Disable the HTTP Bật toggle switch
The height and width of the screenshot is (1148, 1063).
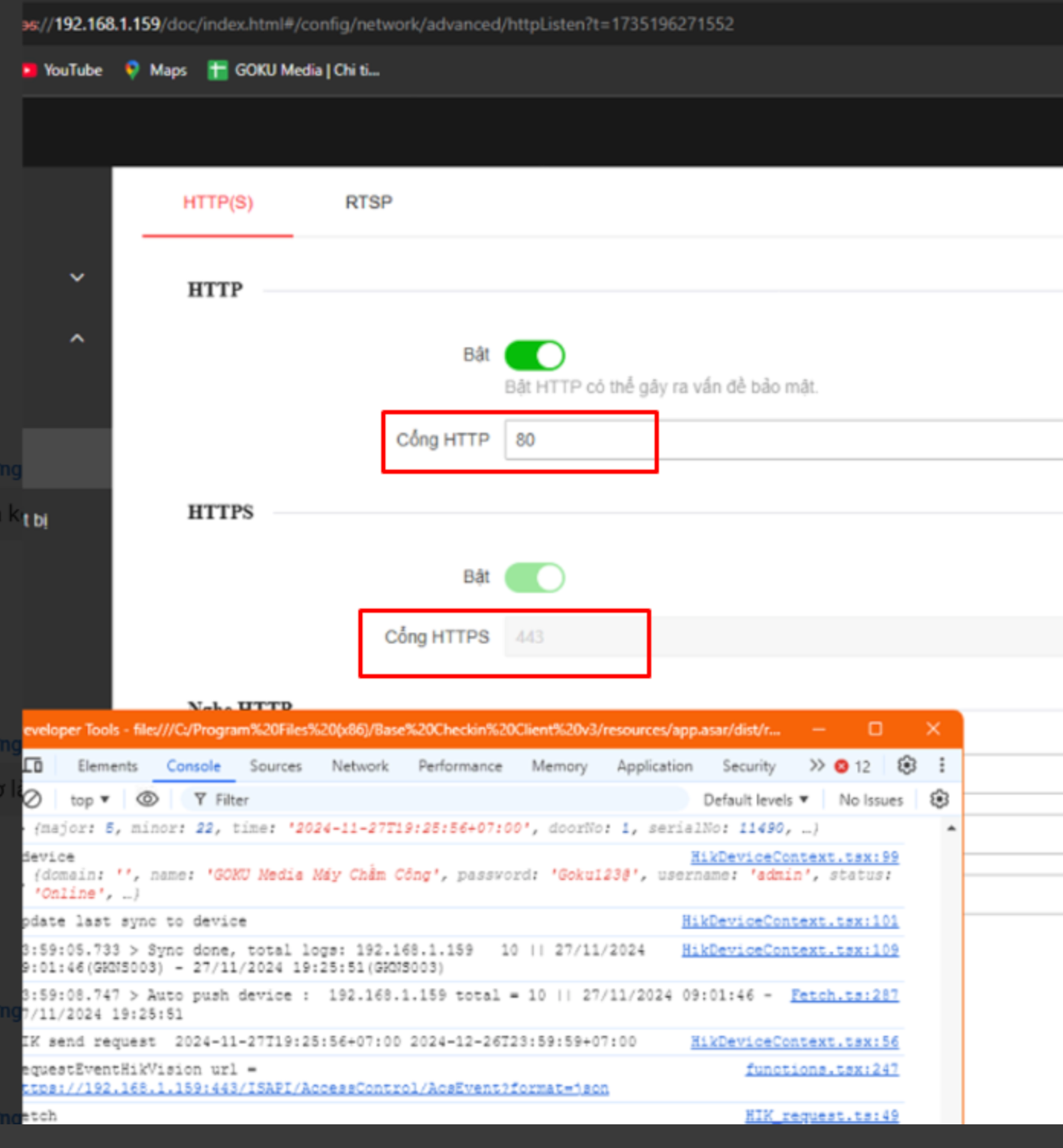[535, 356]
